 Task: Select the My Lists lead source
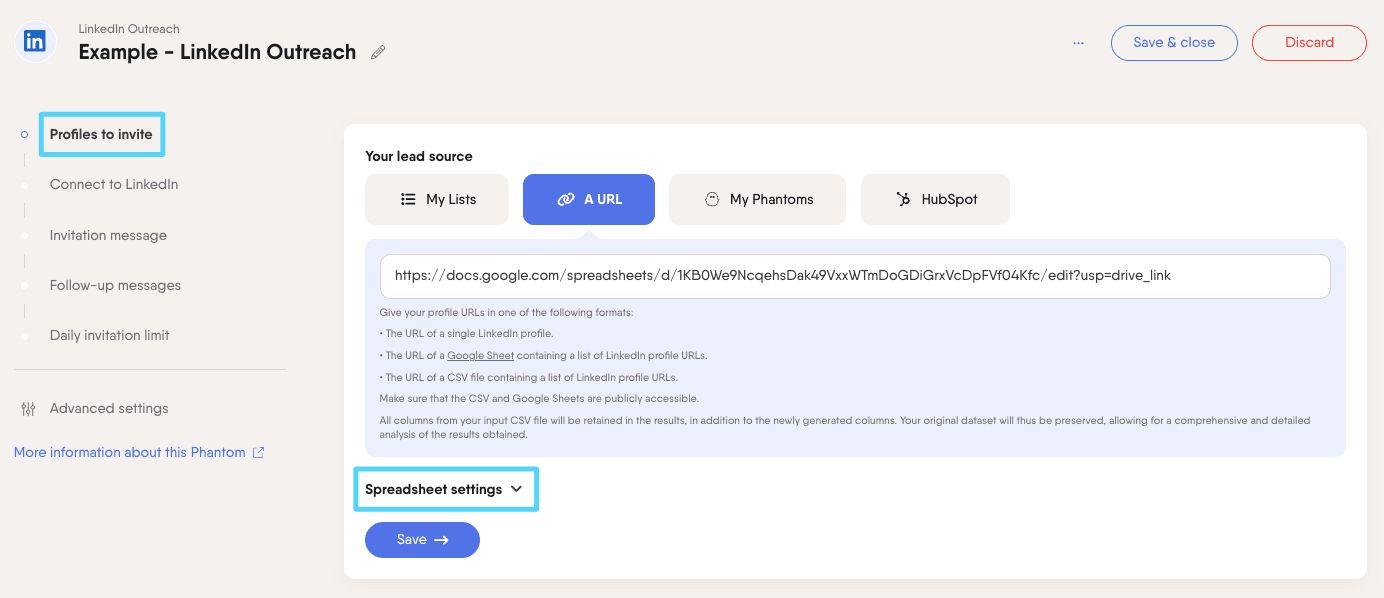tap(437, 199)
